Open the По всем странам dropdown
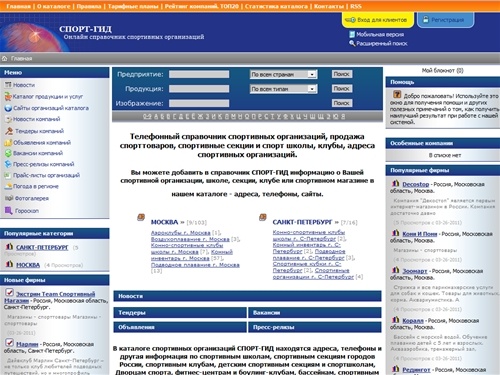Viewport: 500px width, 375px height. pos(283,74)
